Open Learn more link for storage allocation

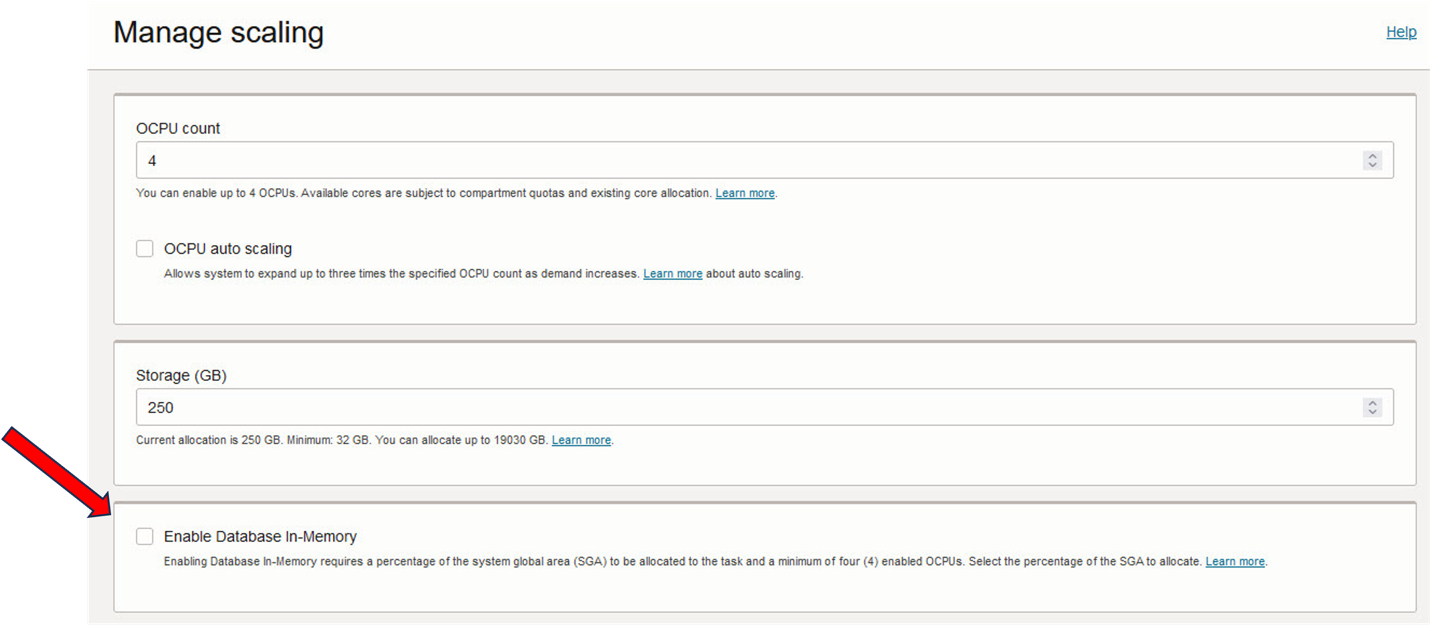581,440
